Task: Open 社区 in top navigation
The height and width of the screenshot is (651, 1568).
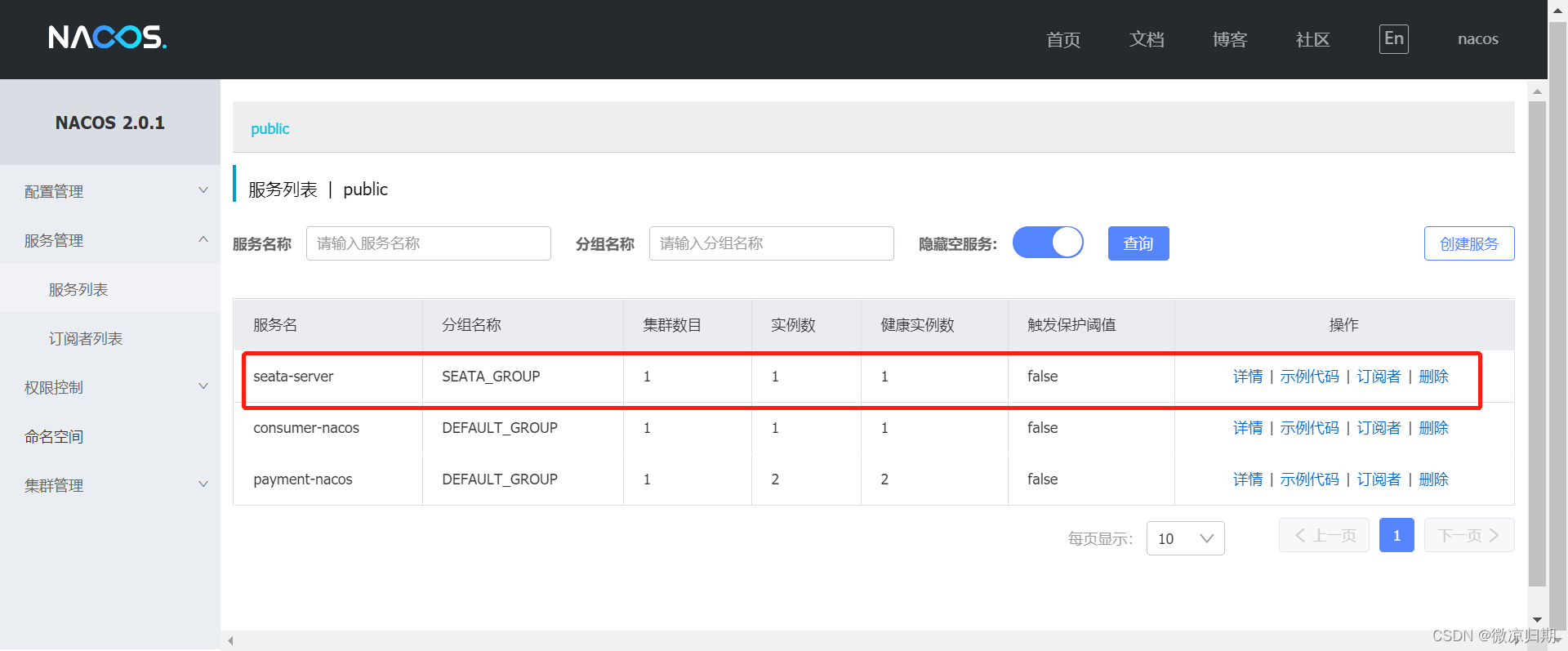Action: point(1313,39)
